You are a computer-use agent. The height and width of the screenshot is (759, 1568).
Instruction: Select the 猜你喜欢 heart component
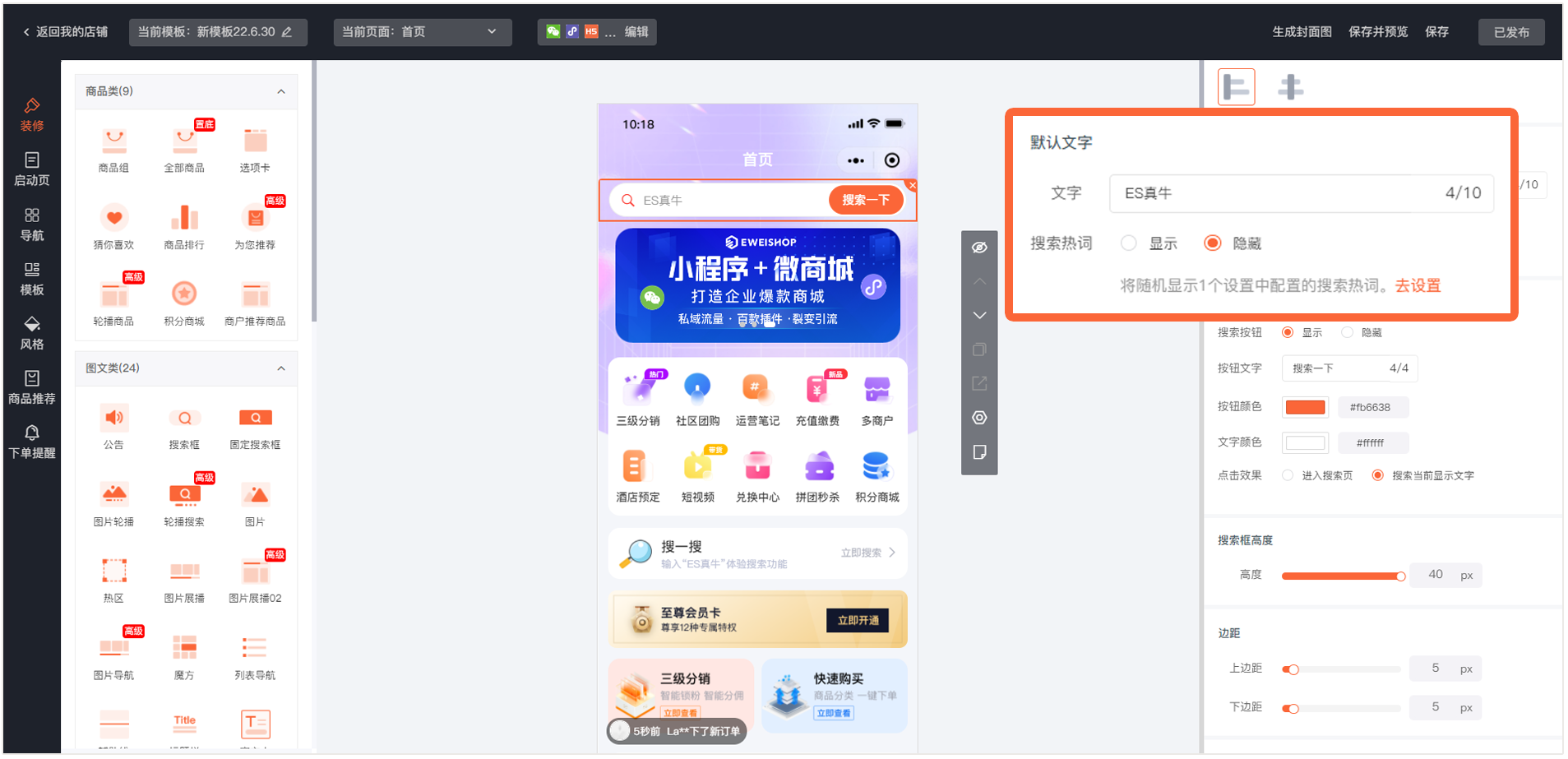coord(114,219)
